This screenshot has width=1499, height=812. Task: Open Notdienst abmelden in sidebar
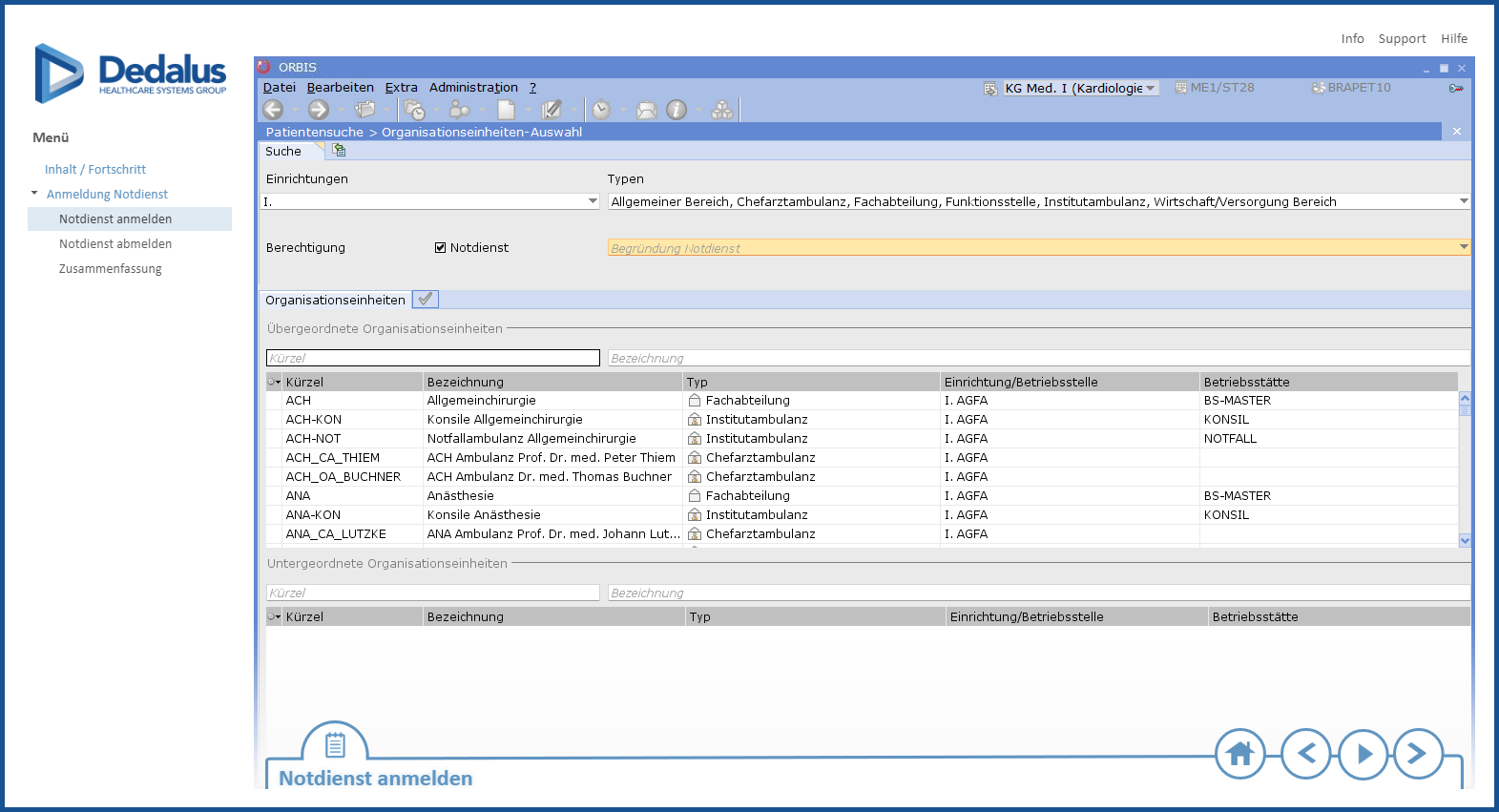pyautogui.click(x=115, y=244)
